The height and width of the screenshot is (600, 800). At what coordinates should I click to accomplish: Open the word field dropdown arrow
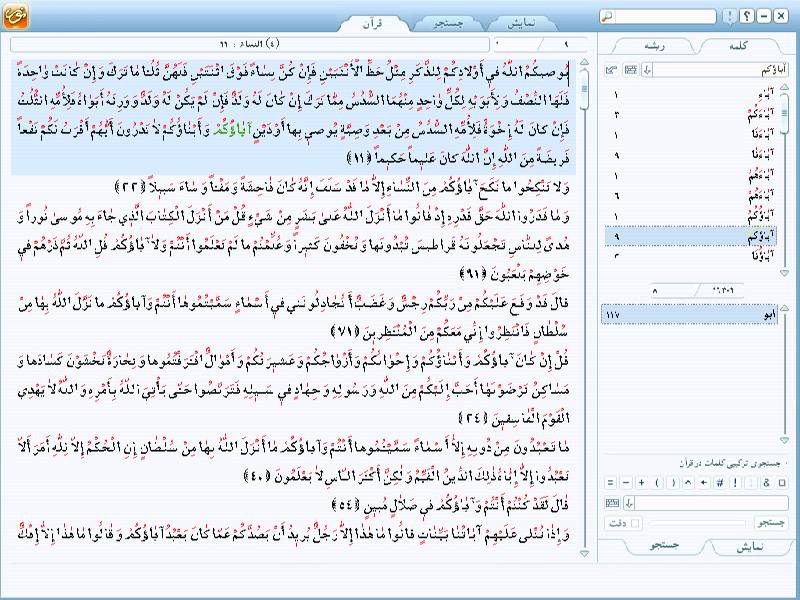click(x=647, y=70)
